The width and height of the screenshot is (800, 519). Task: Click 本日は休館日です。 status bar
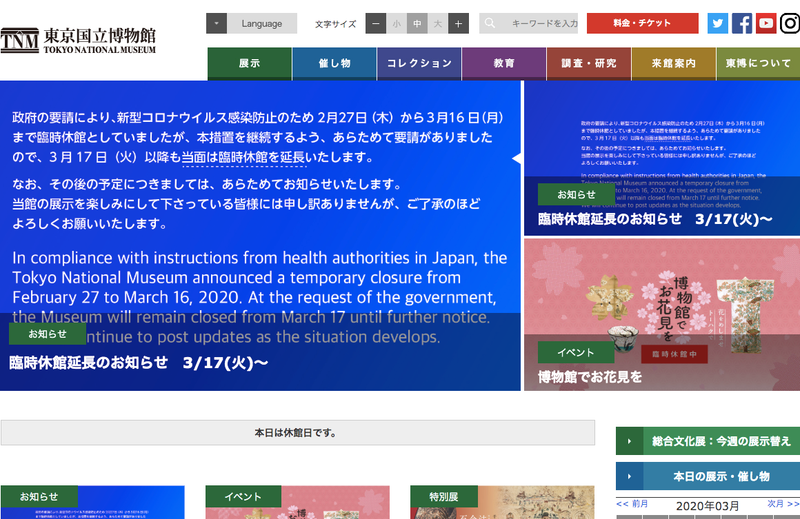point(298,433)
